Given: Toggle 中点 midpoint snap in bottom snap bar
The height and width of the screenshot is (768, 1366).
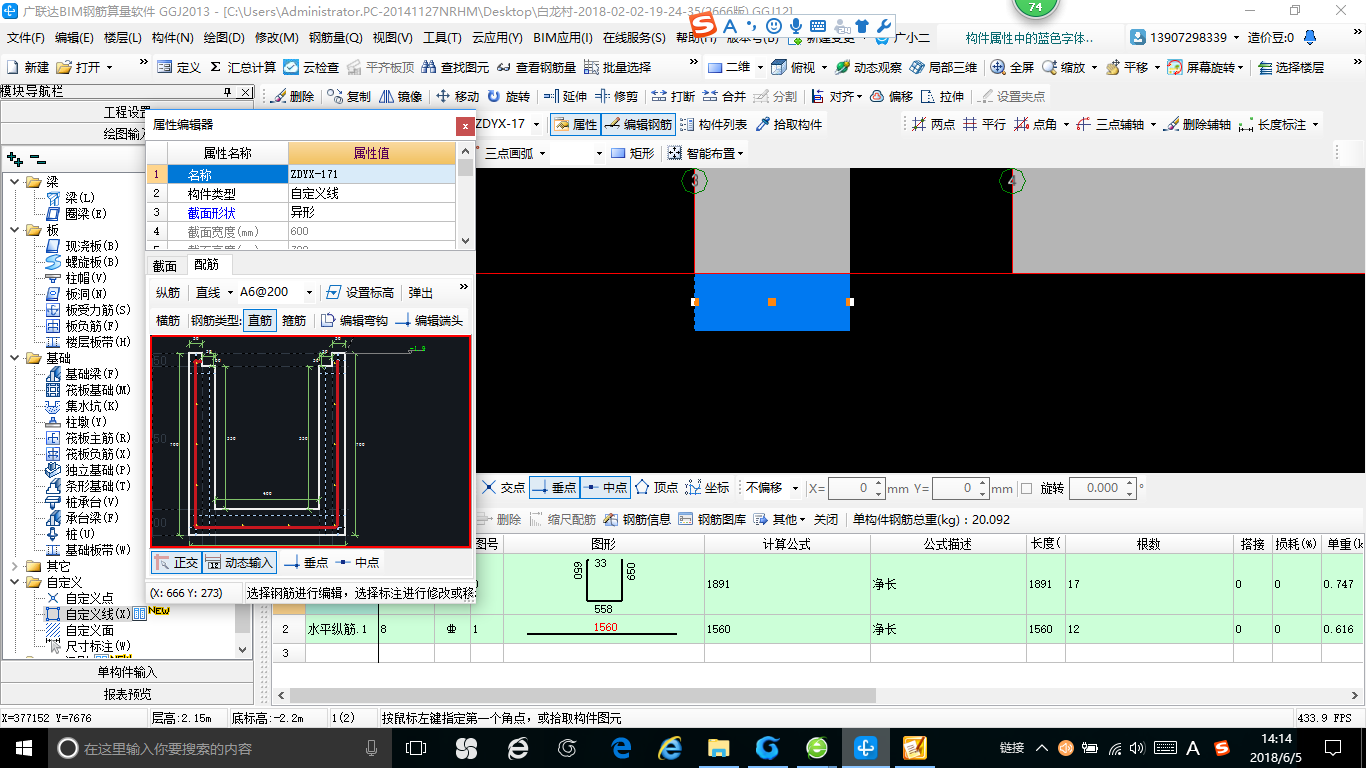Looking at the screenshot, I should (605, 487).
